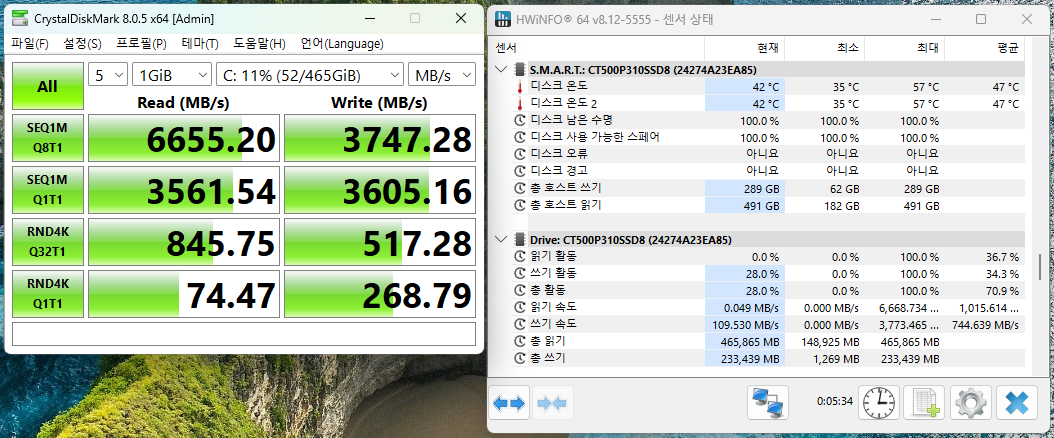Reset the HWiNFO clock timer icon
The width and height of the screenshot is (1054, 438).
[x=879, y=403]
